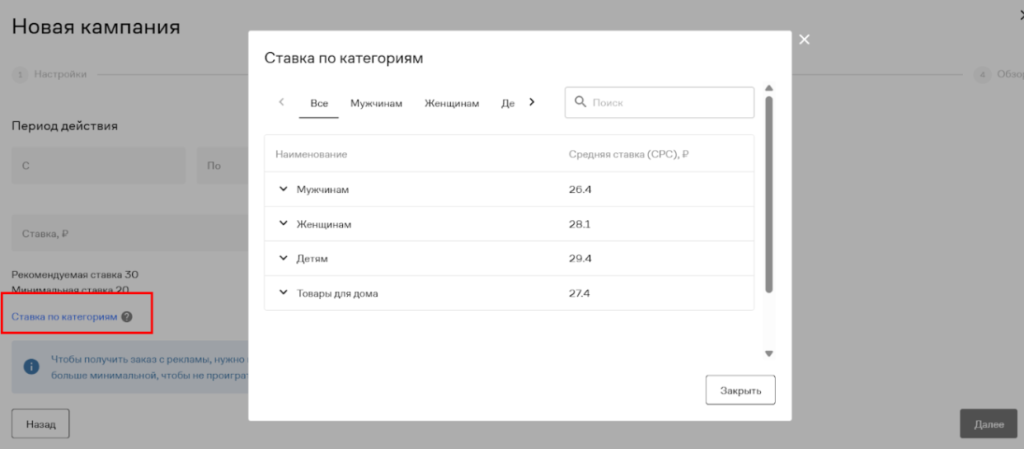Select the Мужчинам tab

[376, 103]
